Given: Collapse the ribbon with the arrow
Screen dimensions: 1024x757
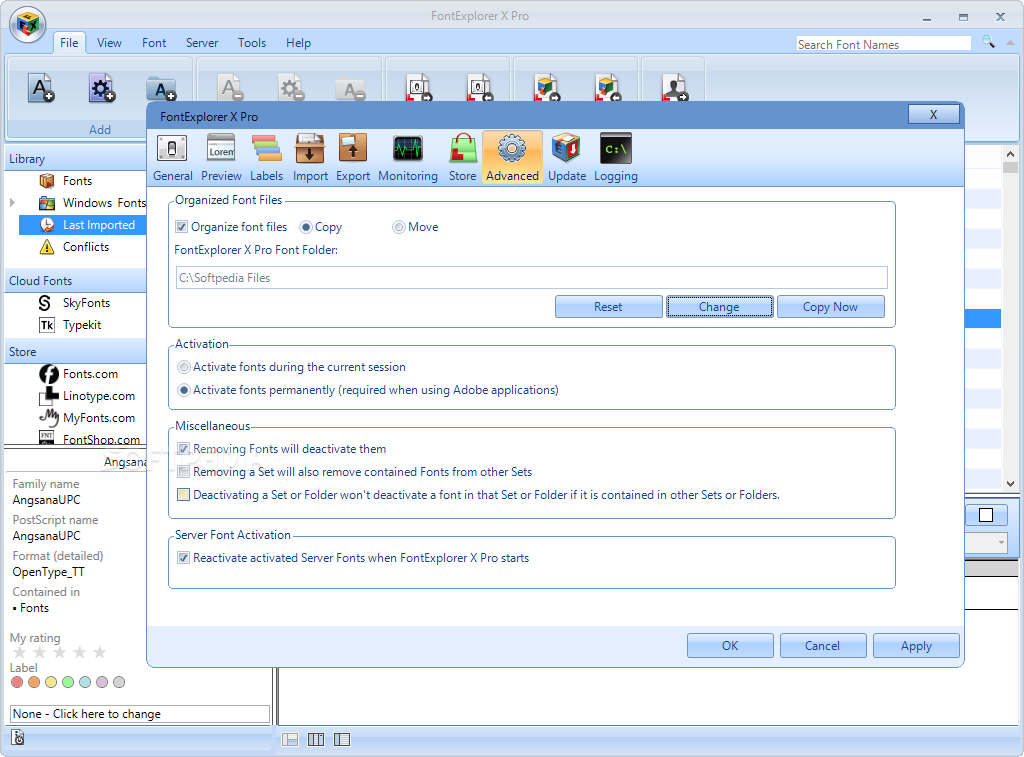Looking at the screenshot, I should point(1010,42).
